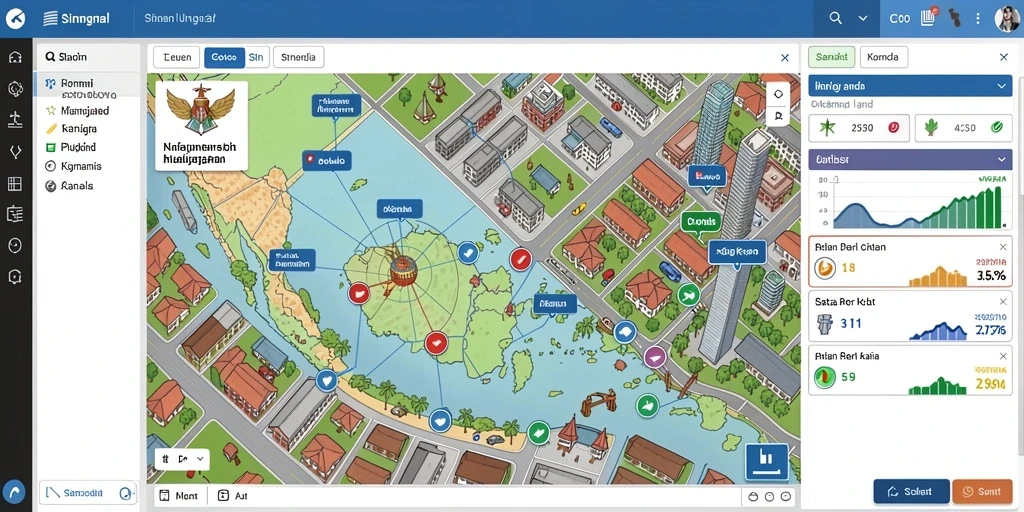Image resolution: width=1024 pixels, height=512 pixels.
Task: Collapse the Hanigy anda section chevron
Action: 1001,86
